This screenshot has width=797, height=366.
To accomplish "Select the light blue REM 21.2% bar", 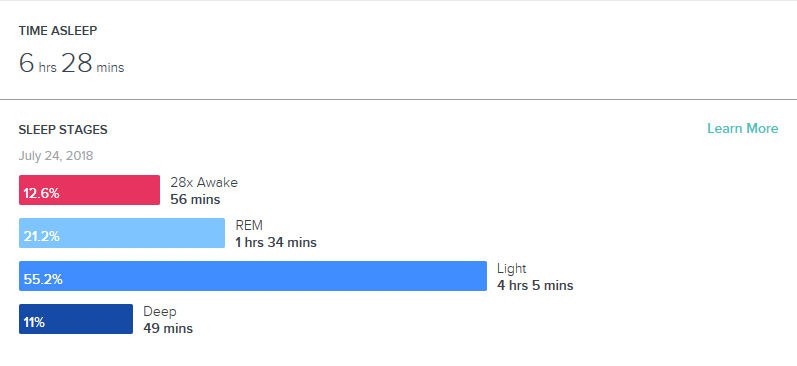I will pyautogui.click(x=122, y=233).
